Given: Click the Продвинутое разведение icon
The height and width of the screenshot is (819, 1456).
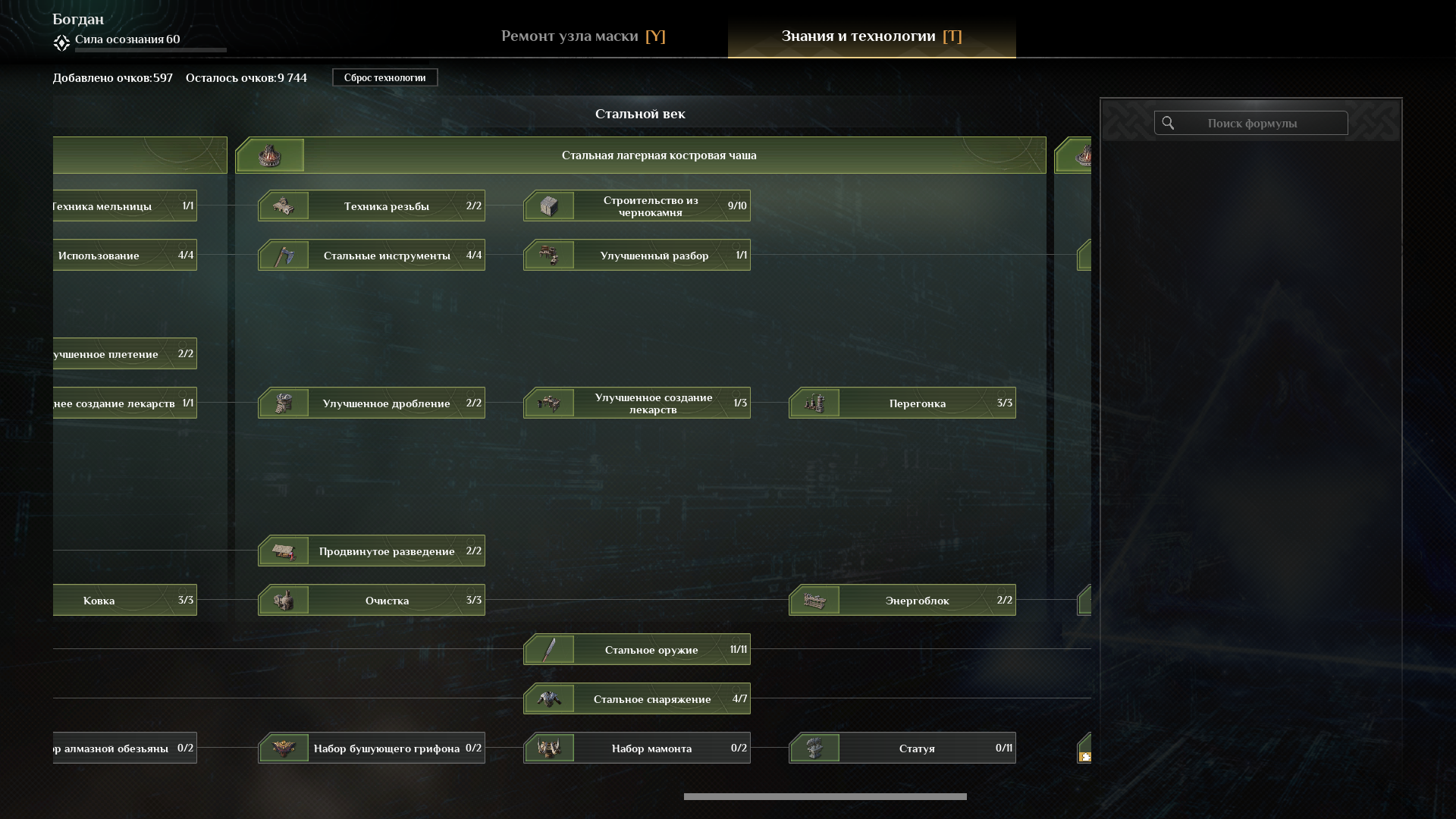Looking at the screenshot, I should point(284,551).
